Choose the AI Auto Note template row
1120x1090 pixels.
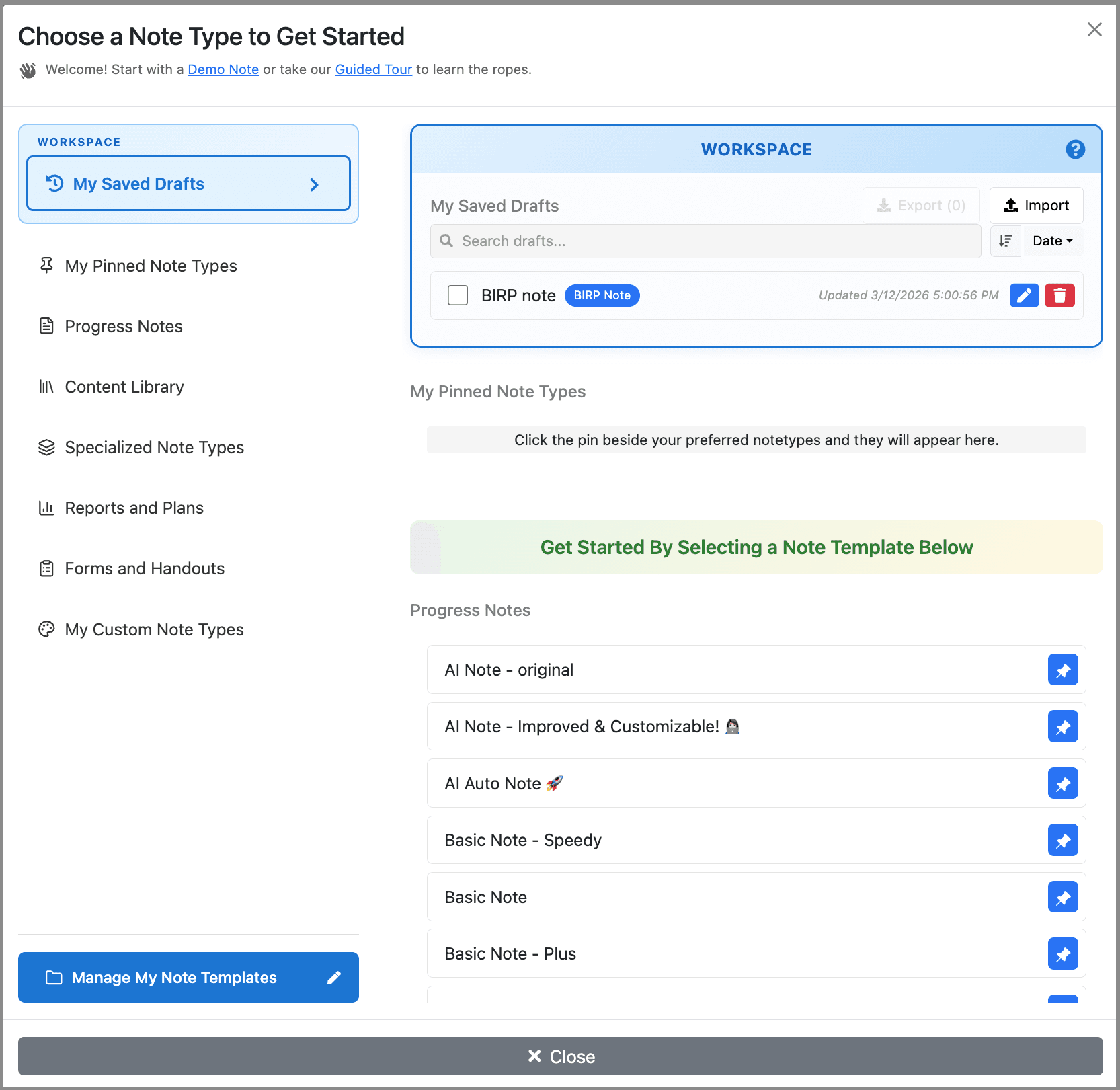pyautogui.click(x=756, y=783)
